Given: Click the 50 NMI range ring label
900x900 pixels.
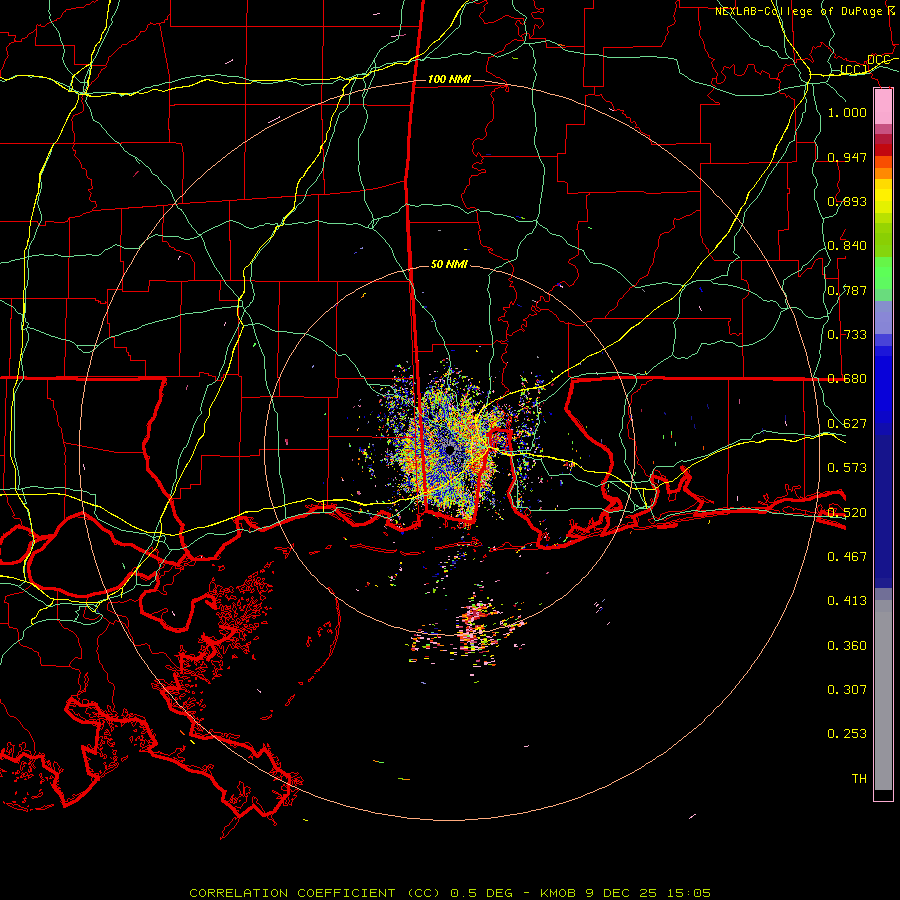Looking at the screenshot, I should (449, 264).
